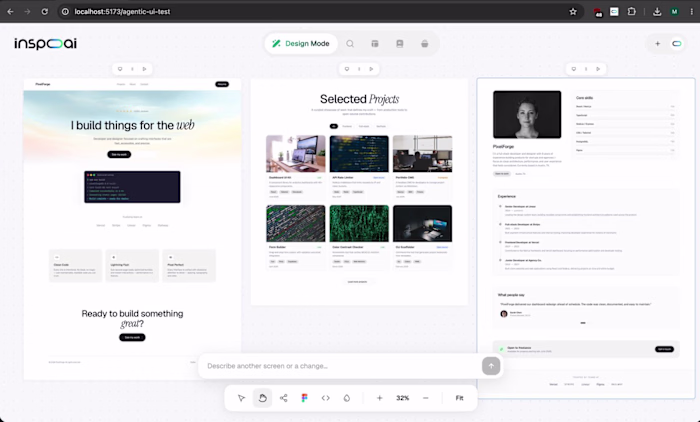700x422 pixels.
Task: Open the browser downloads icon
Action: (x=657, y=12)
